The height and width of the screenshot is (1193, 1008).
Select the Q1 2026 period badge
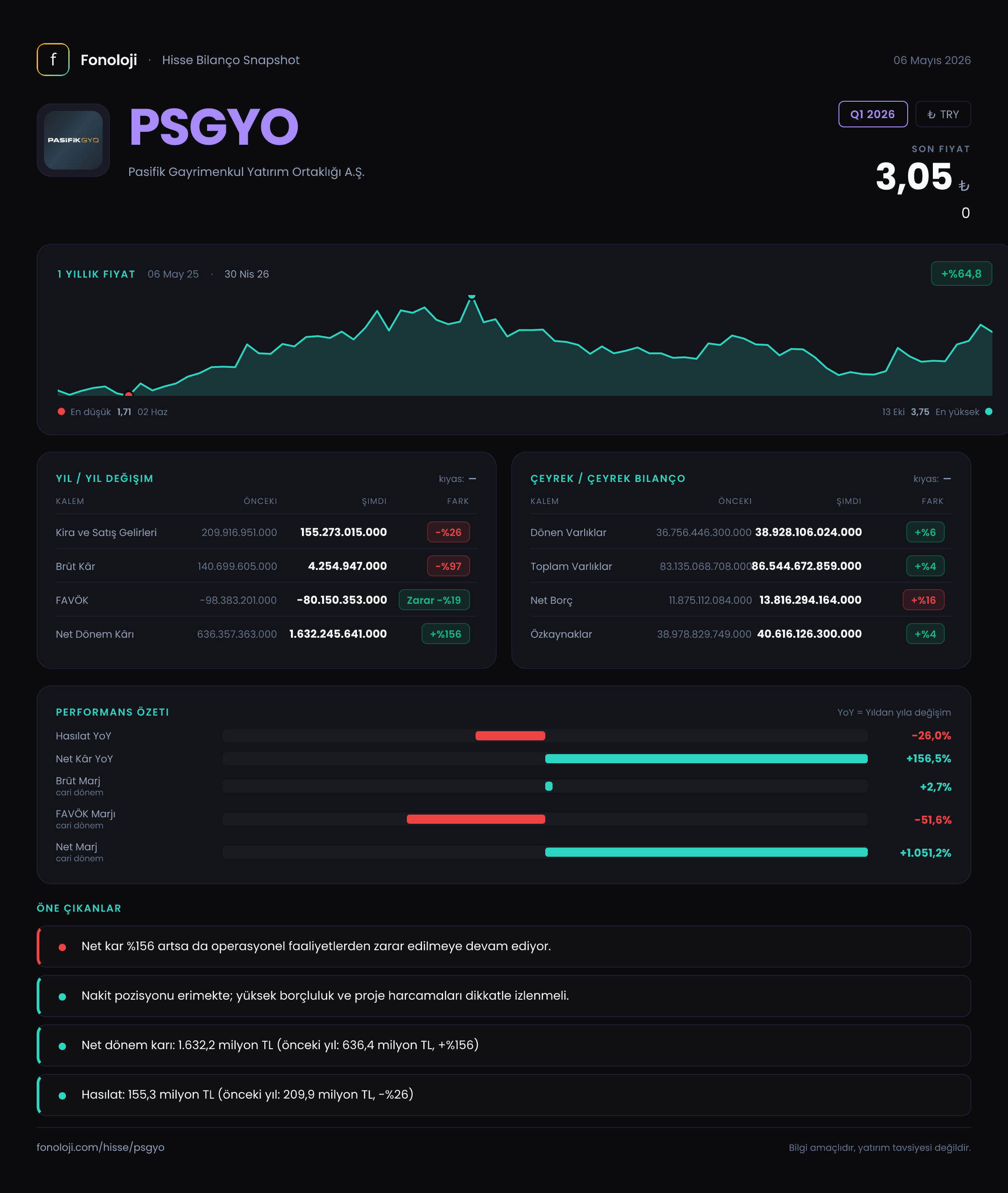(872, 114)
